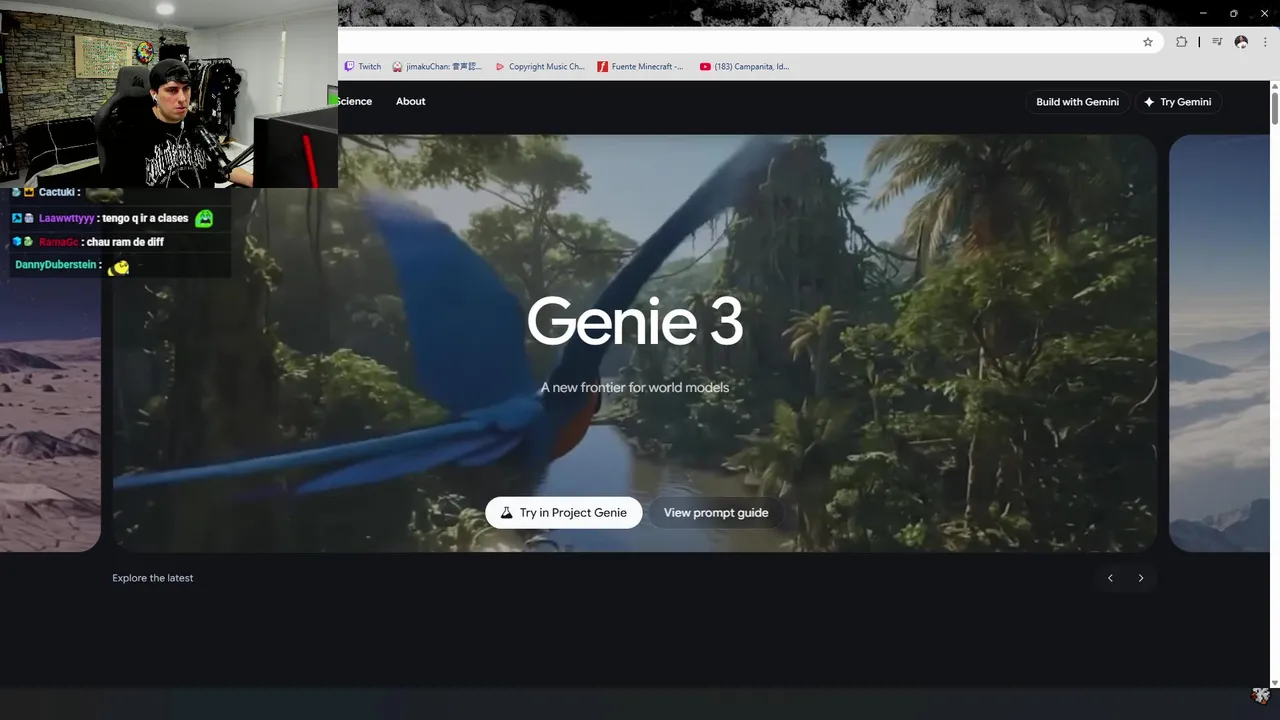The width and height of the screenshot is (1280, 720).
Task: Open the Fuente Minecraft bookmark
Action: (x=640, y=67)
